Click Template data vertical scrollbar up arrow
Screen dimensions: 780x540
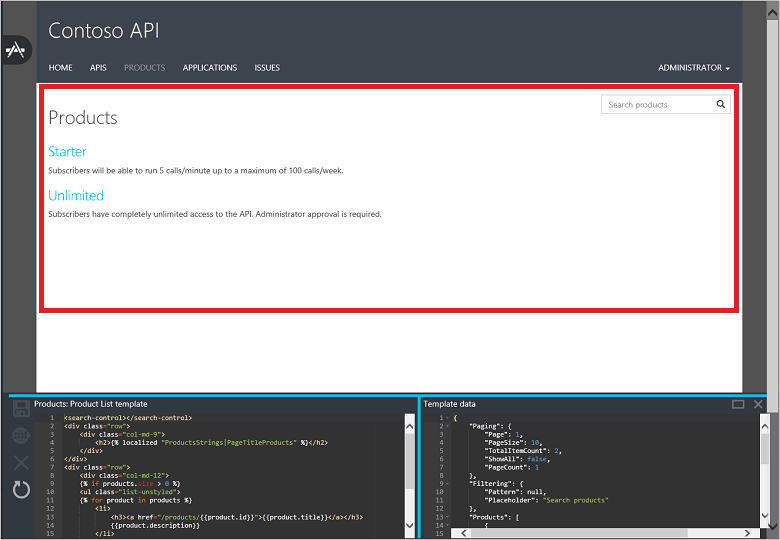pos(765,427)
